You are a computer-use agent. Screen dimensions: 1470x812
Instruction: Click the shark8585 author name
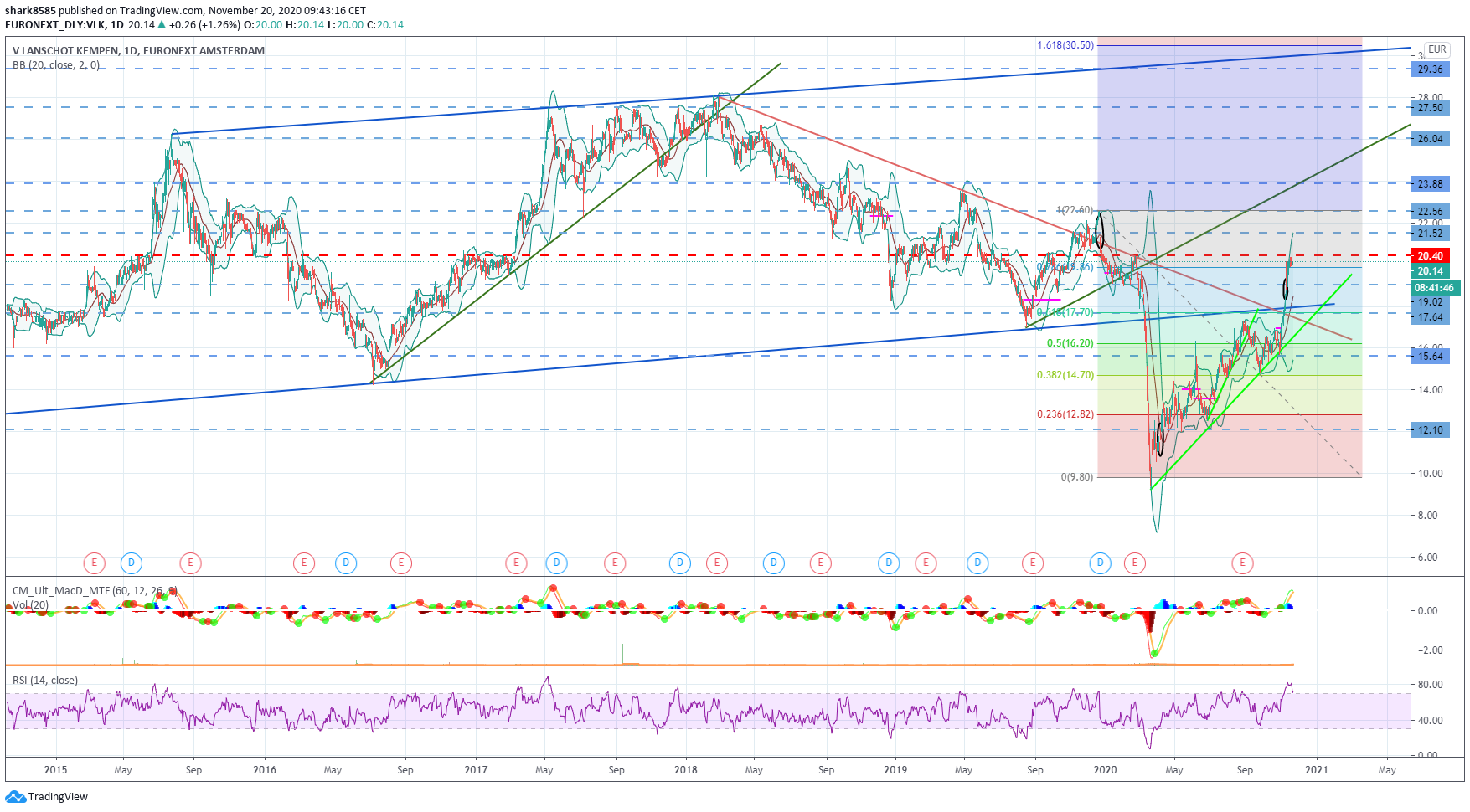(x=30, y=11)
